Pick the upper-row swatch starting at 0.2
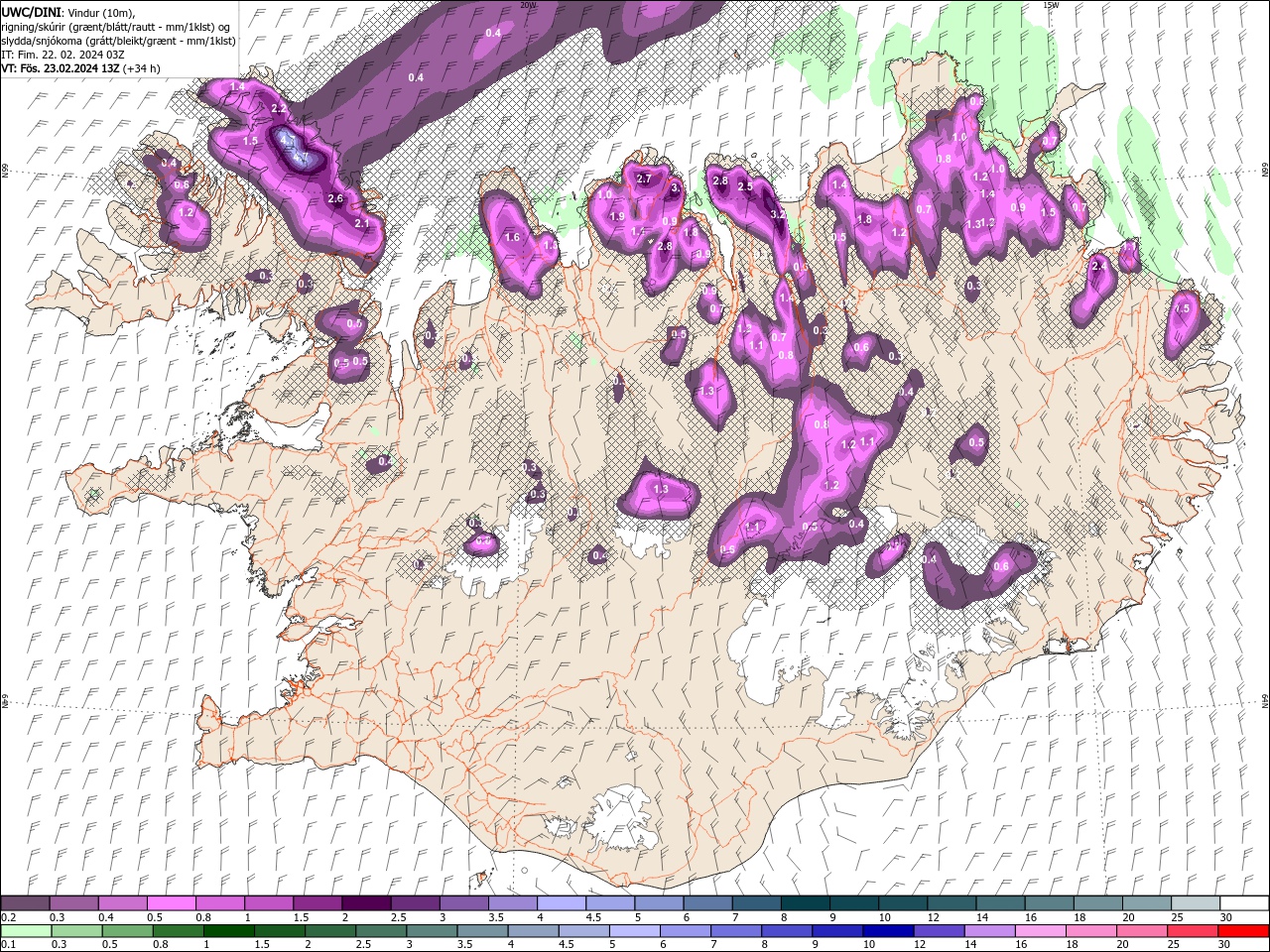Screen dimensions: 1270x952 [25, 903]
